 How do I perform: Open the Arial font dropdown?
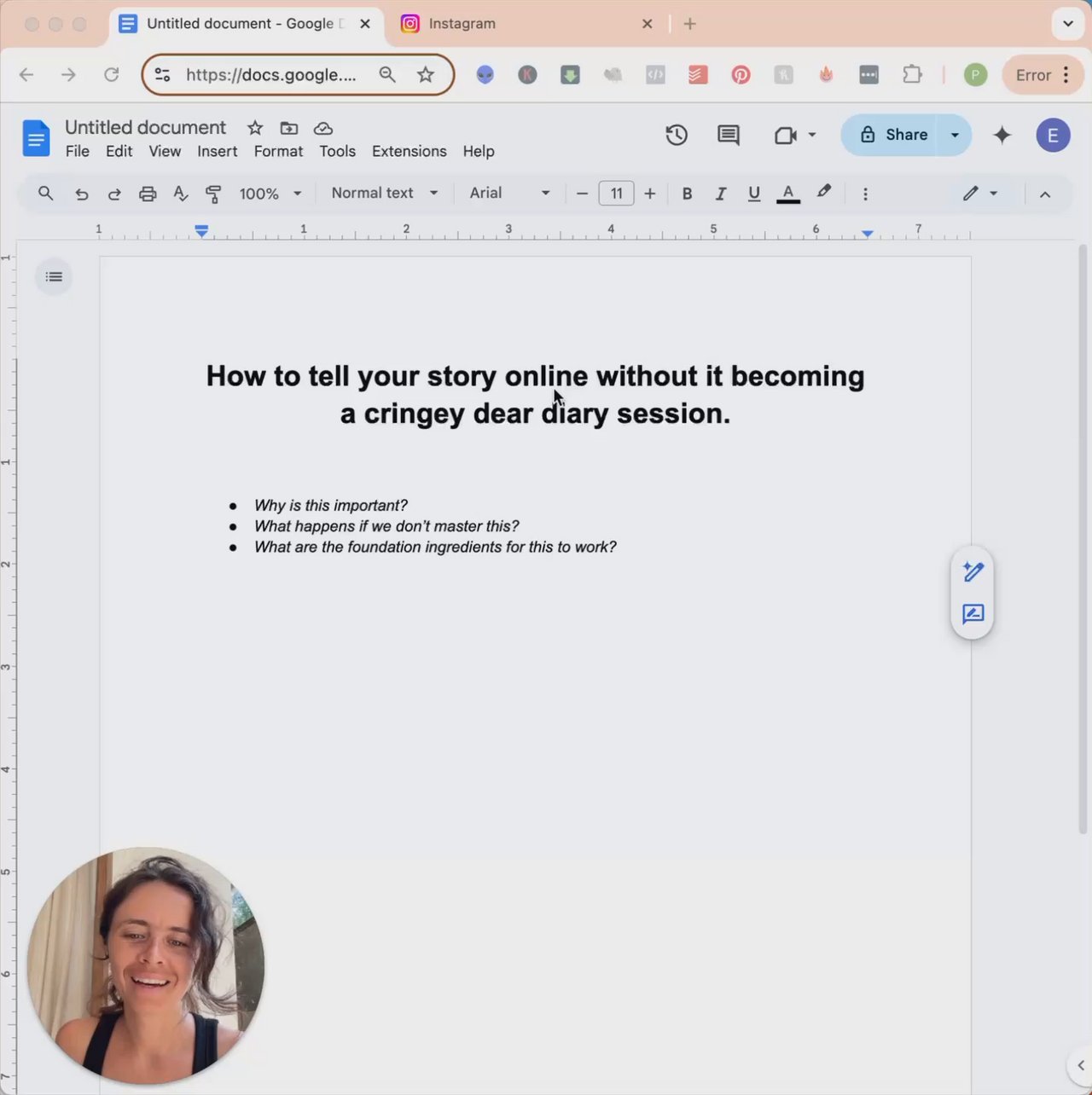point(510,193)
